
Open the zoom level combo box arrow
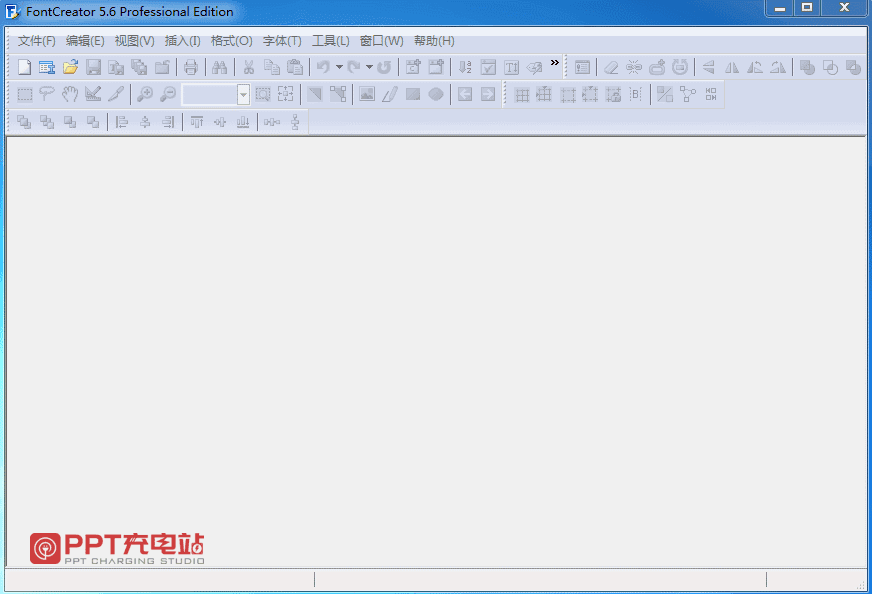pyautogui.click(x=243, y=95)
